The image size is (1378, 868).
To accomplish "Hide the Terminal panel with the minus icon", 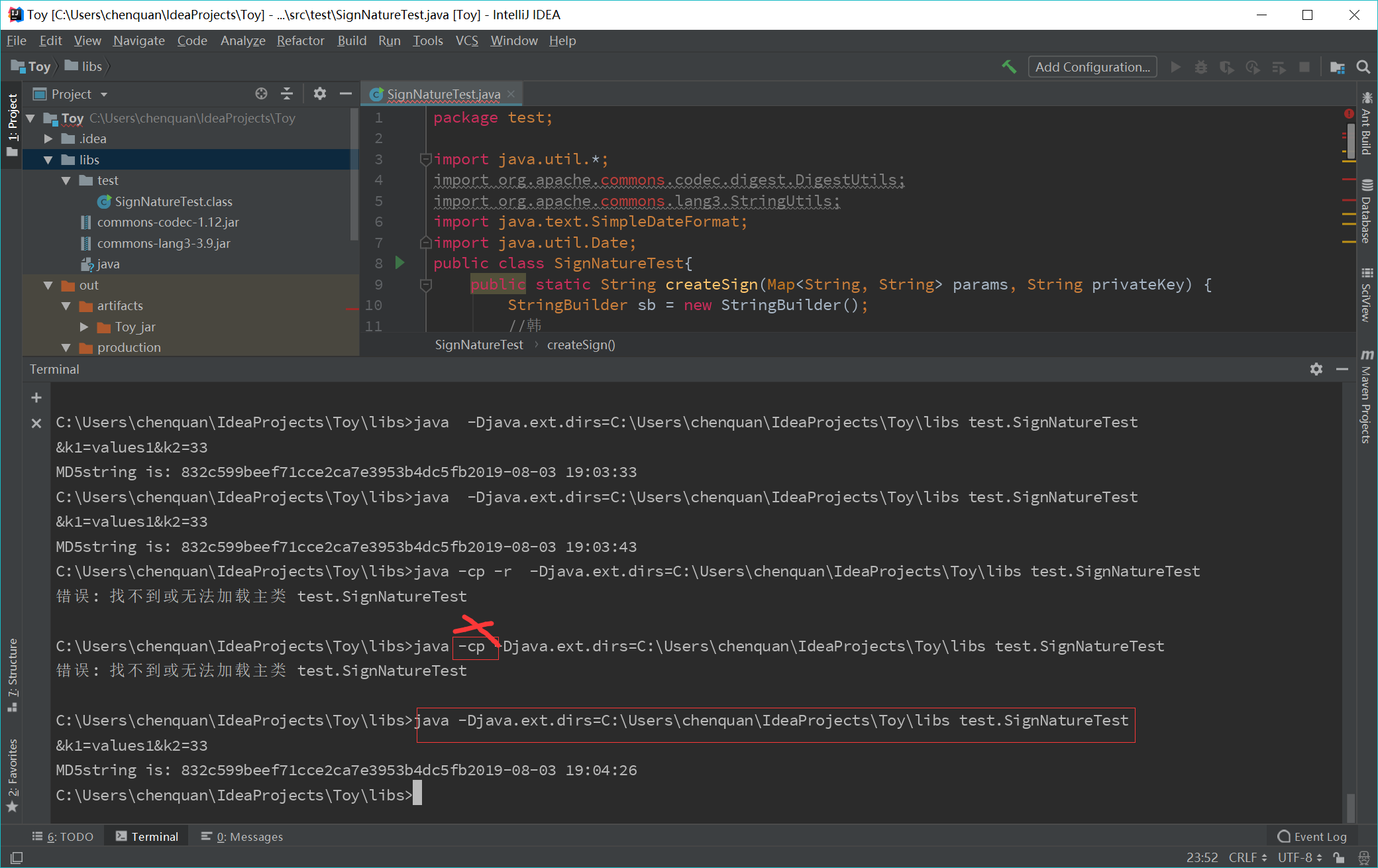I will point(1342,369).
